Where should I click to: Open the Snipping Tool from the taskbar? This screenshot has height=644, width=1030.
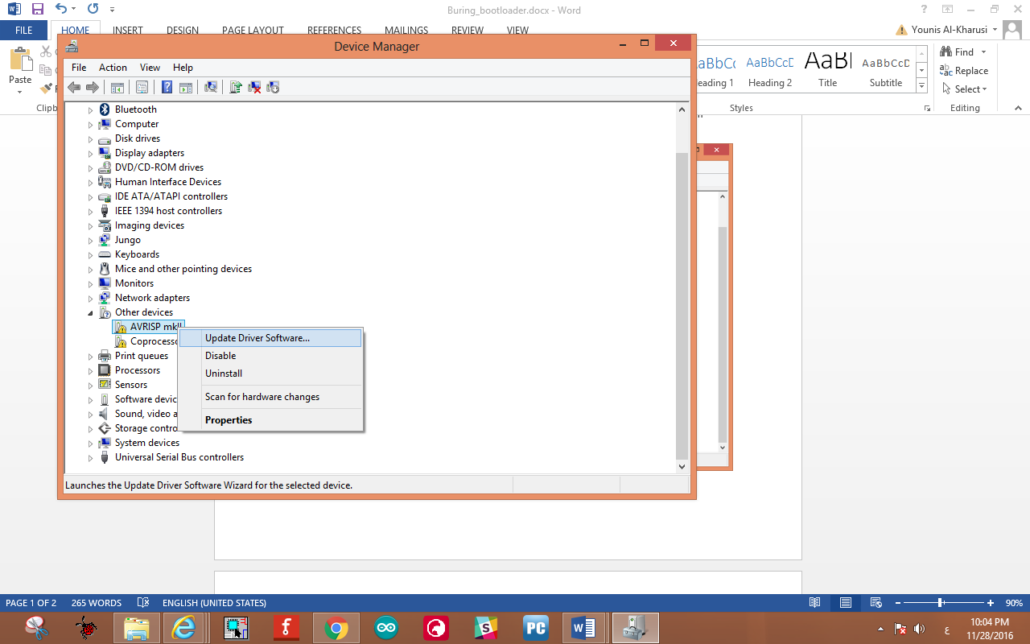click(x=37, y=628)
